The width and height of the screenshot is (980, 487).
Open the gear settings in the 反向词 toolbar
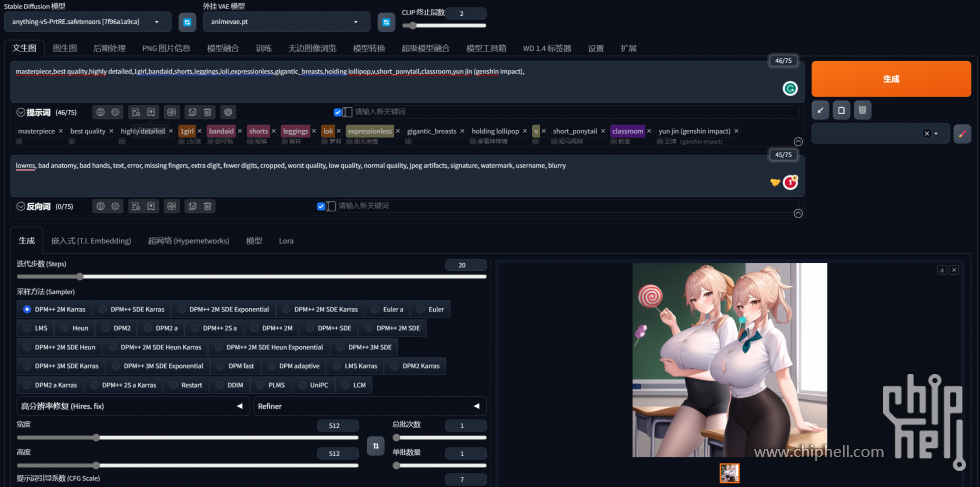[116, 206]
